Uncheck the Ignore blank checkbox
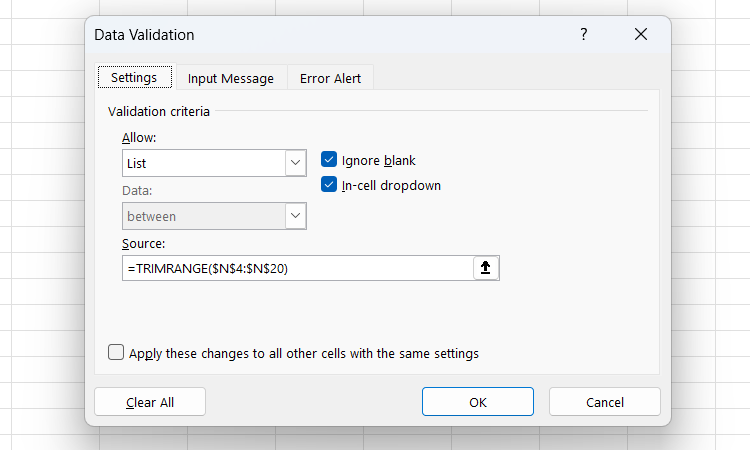 329,160
